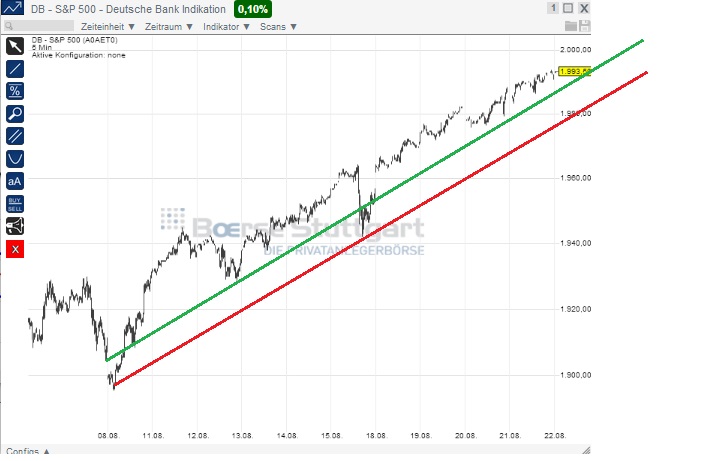Click the 1.940,00 price axis label
Screen dimensions: 703x461
click(x=576, y=244)
